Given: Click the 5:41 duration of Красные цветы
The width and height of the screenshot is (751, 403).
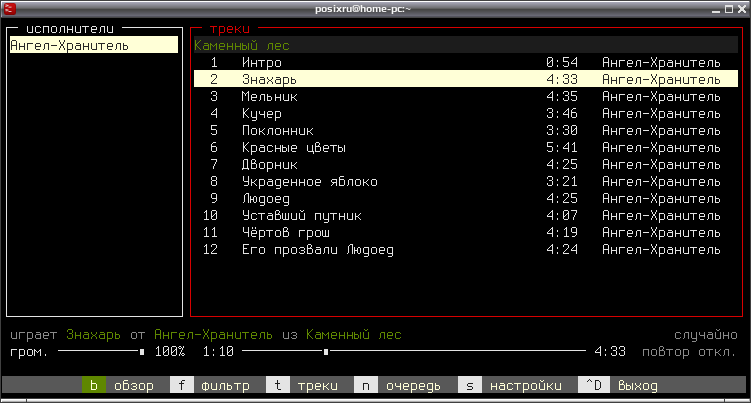Looking at the screenshot, I should pyautogui.click(x=562, y=147).
